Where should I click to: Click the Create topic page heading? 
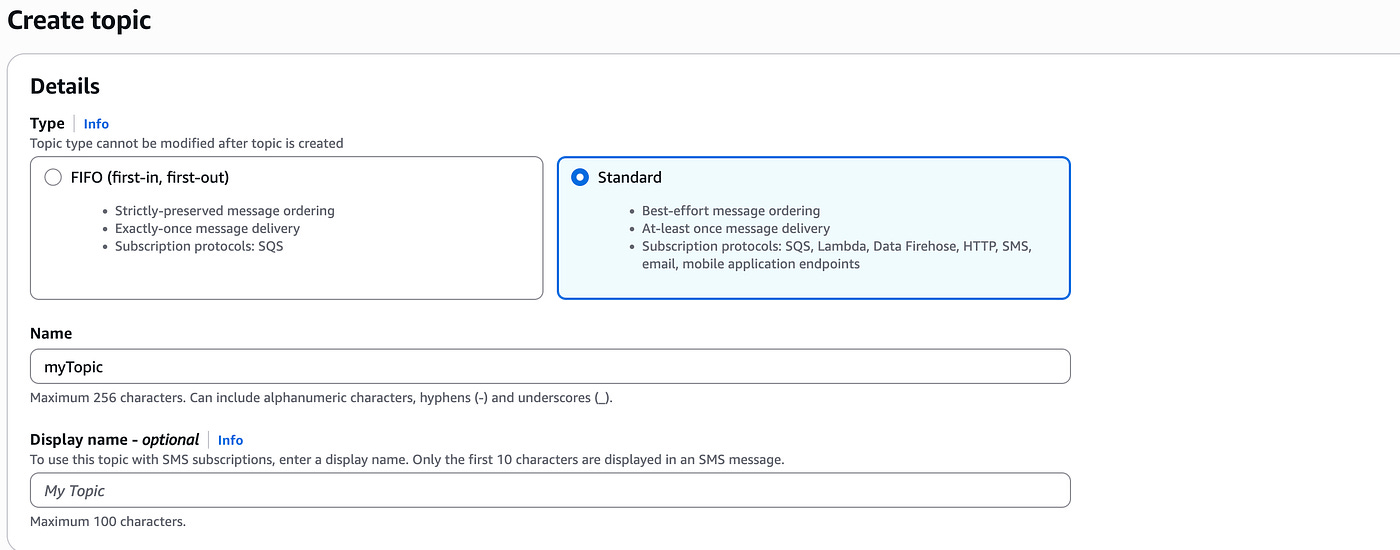click(x=80, y=19)
